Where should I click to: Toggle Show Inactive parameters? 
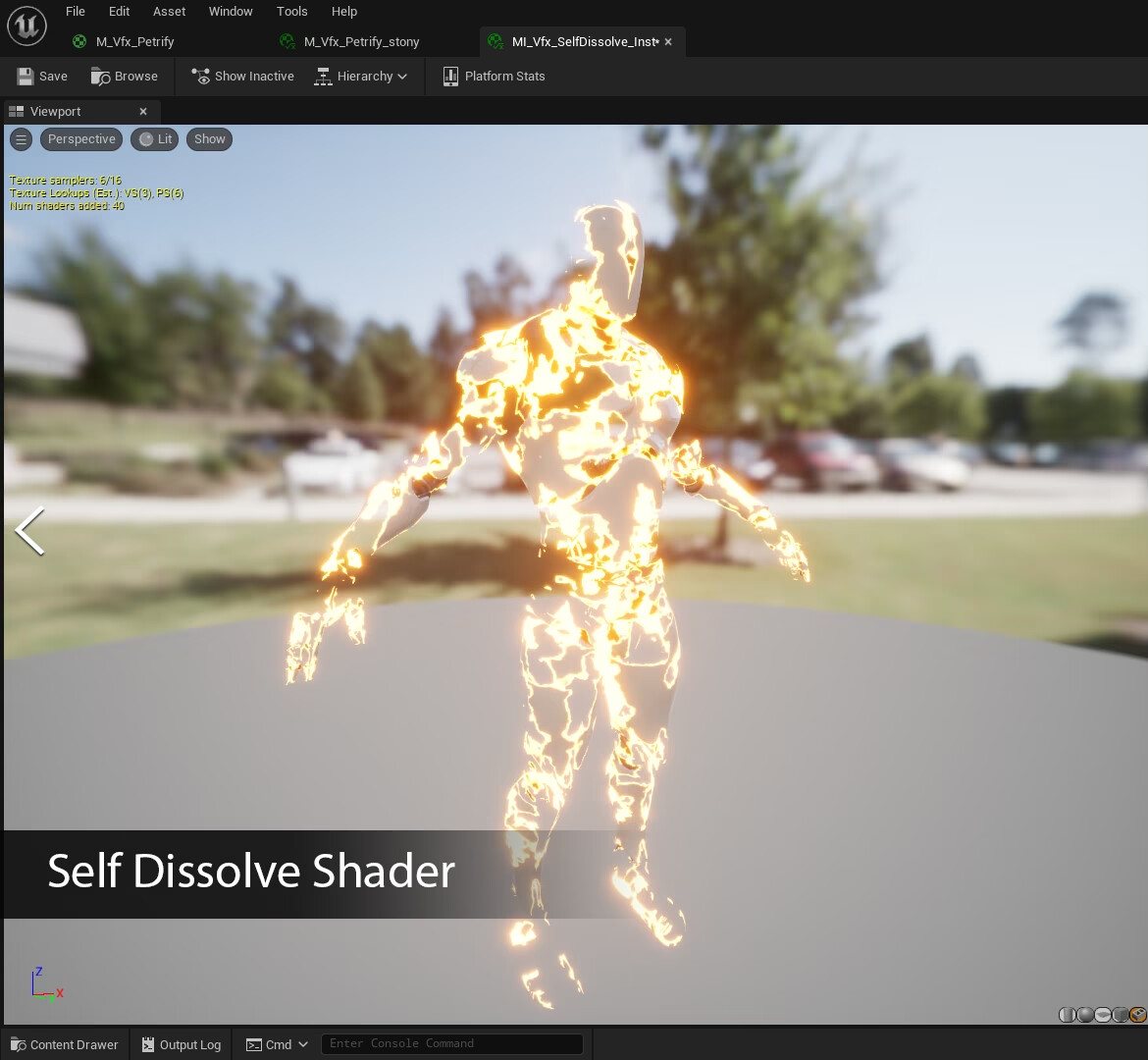(x=243, y=77)
